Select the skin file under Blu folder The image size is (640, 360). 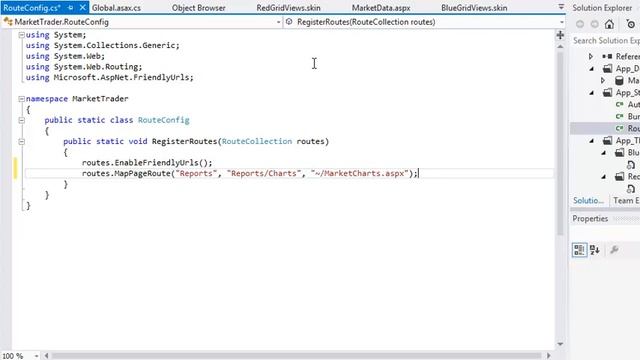pyautogui.click(x=631, y=164)
